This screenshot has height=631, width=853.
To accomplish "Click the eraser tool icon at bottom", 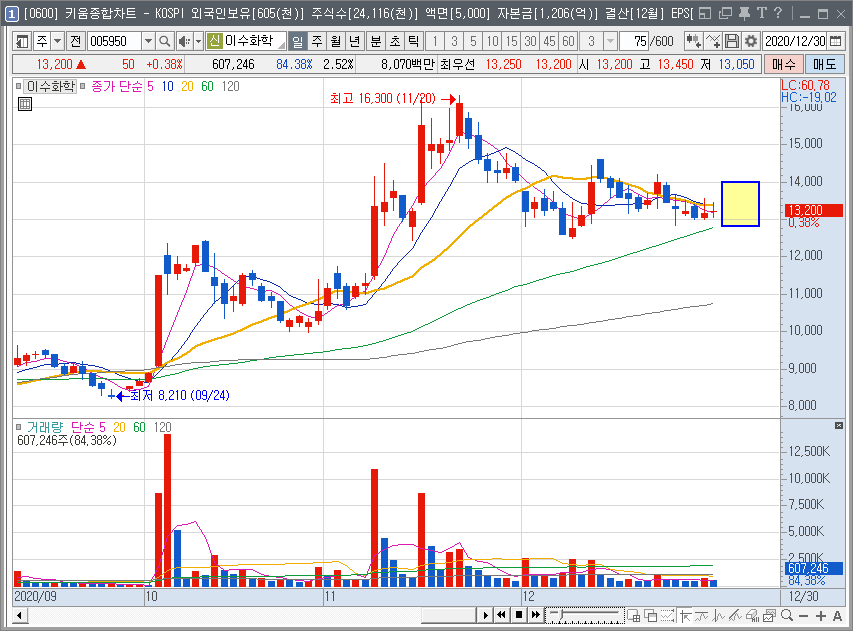I will tap(752, 615).
